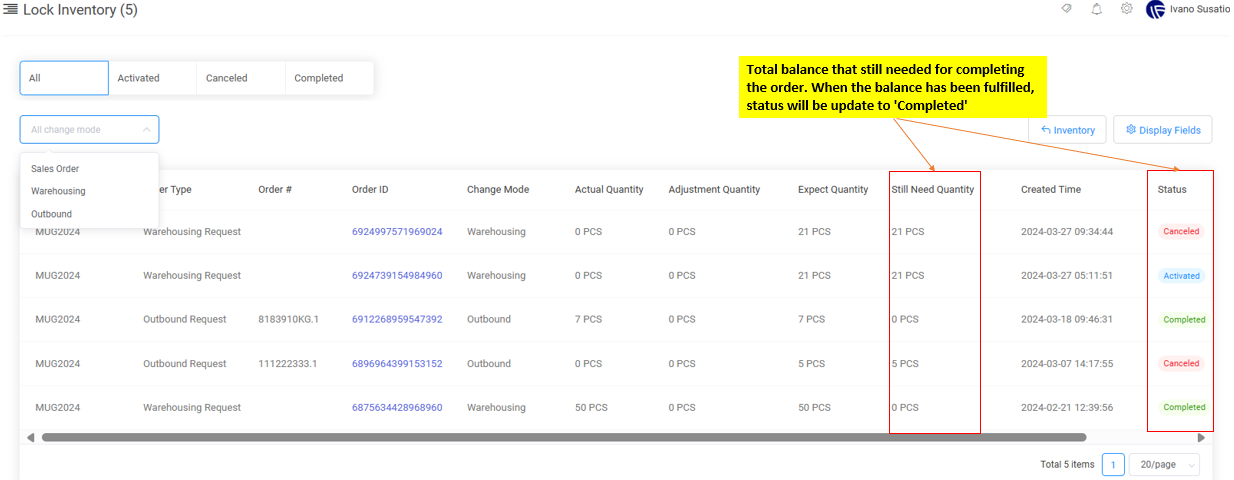Open order ID 6875634428968960
Viewport: 1234px width, 480px height.
(397, 407)
